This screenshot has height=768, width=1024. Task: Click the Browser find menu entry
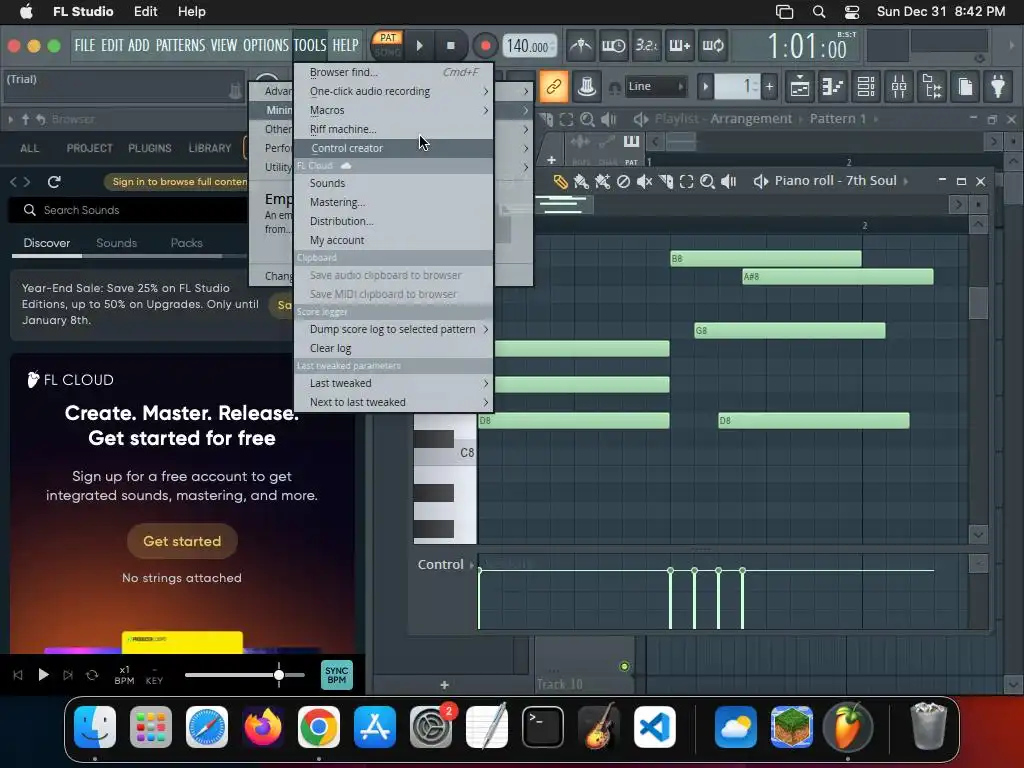tap(393, 72)
